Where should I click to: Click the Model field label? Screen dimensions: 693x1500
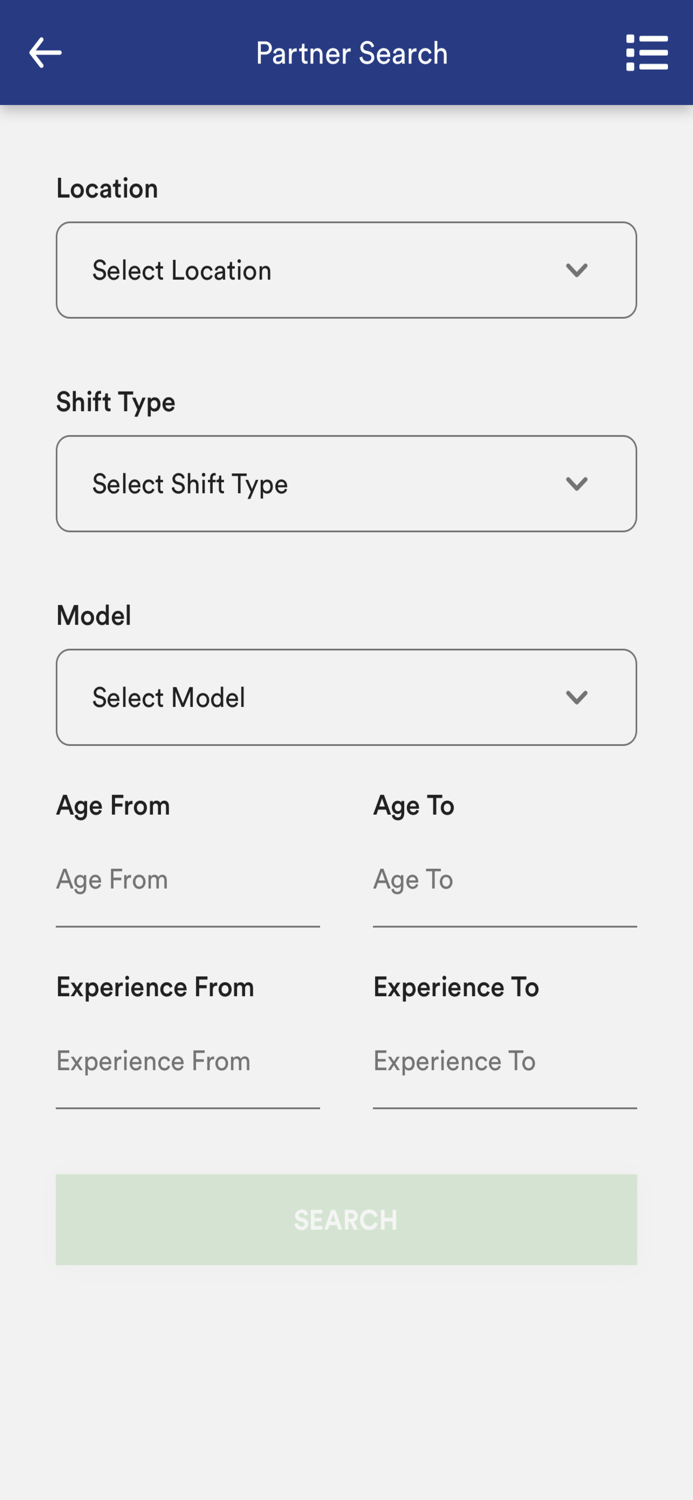pyautogui.click(x=94, y=616)
